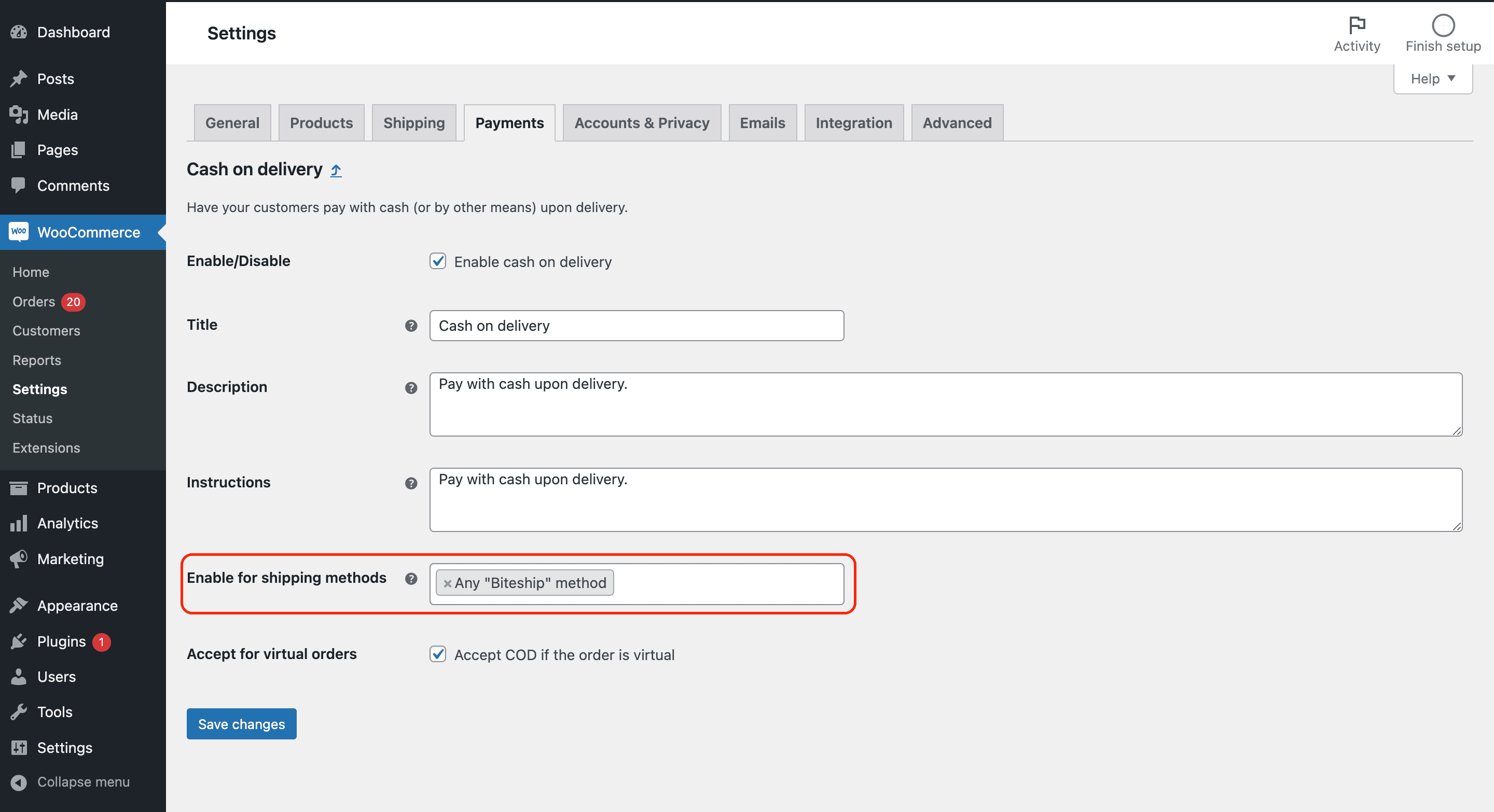Click the Users person icon
1494x812 pixels.
click(19, 676)
